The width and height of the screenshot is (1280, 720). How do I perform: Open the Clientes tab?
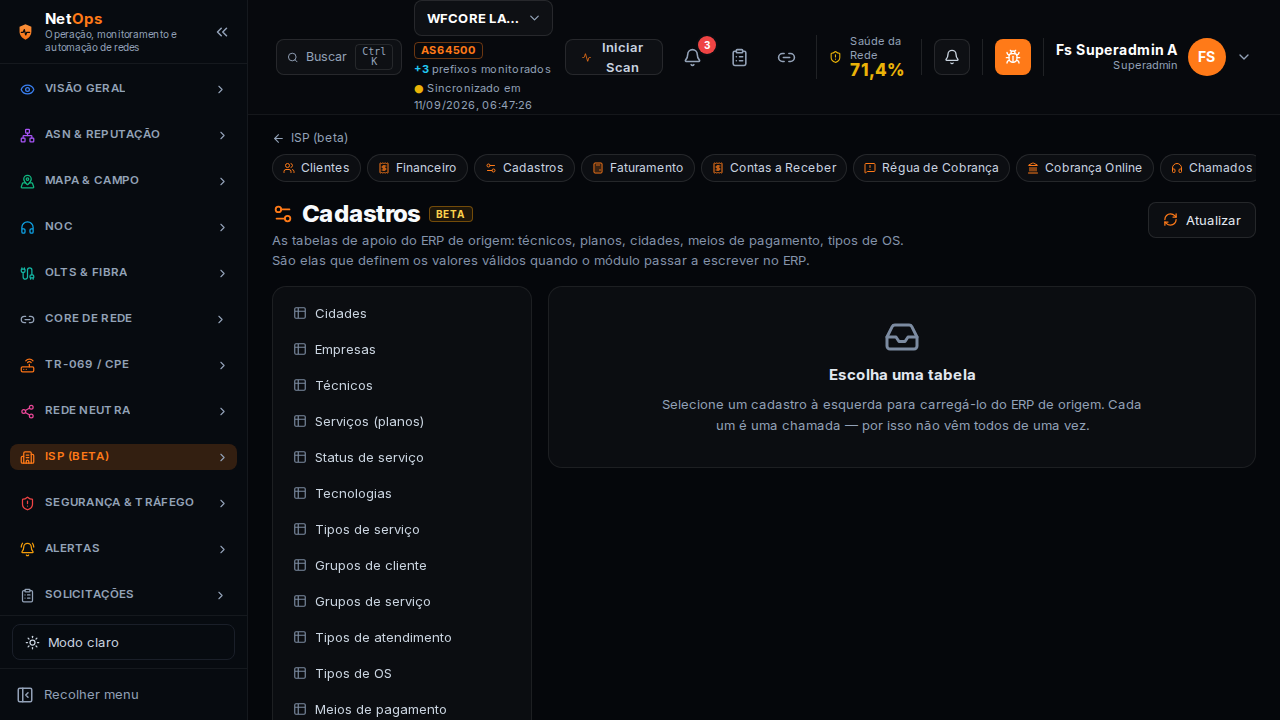tap(316, 168)
